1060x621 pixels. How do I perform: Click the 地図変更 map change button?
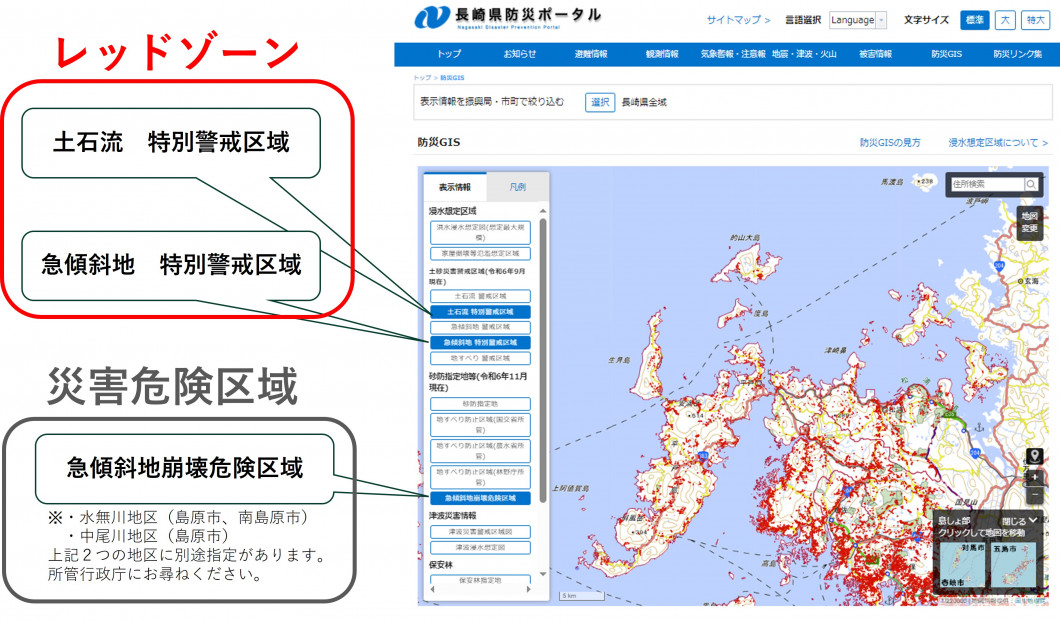click(x=1030, y=222)
